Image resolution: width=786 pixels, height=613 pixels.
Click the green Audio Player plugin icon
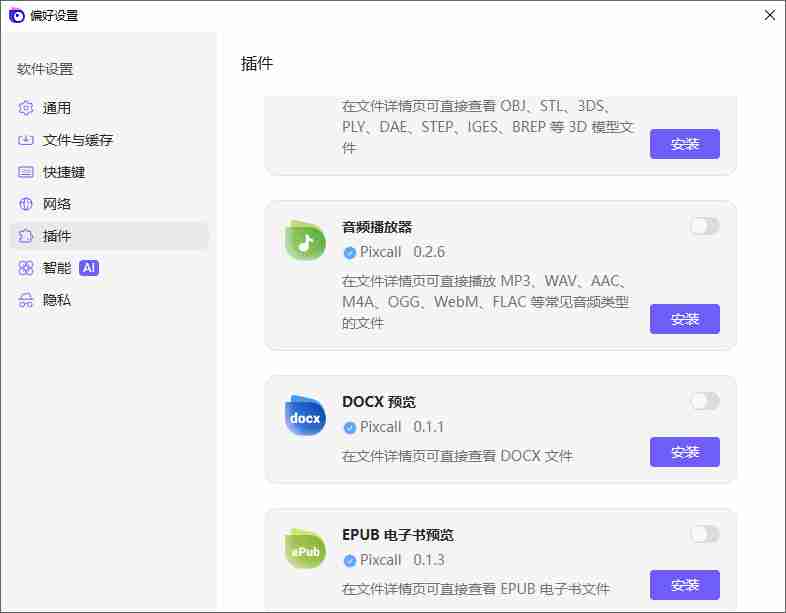305,241
